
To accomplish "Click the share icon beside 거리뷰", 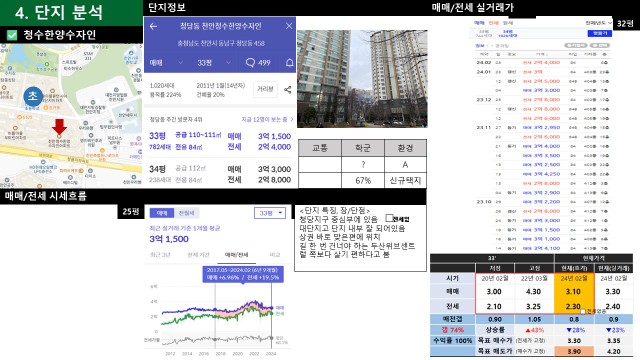I will coord(288,90).
